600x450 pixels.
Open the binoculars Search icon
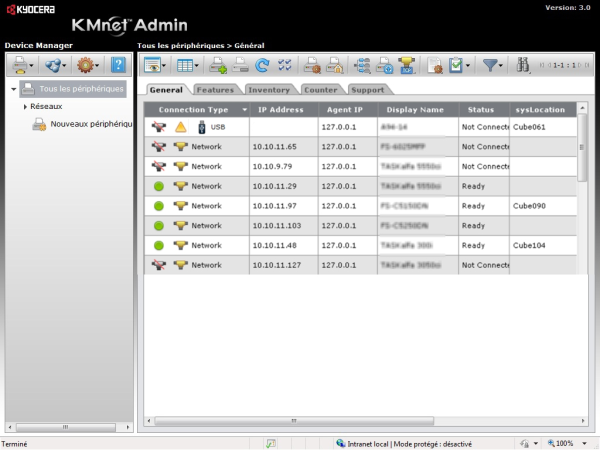(x=523, y=65)
